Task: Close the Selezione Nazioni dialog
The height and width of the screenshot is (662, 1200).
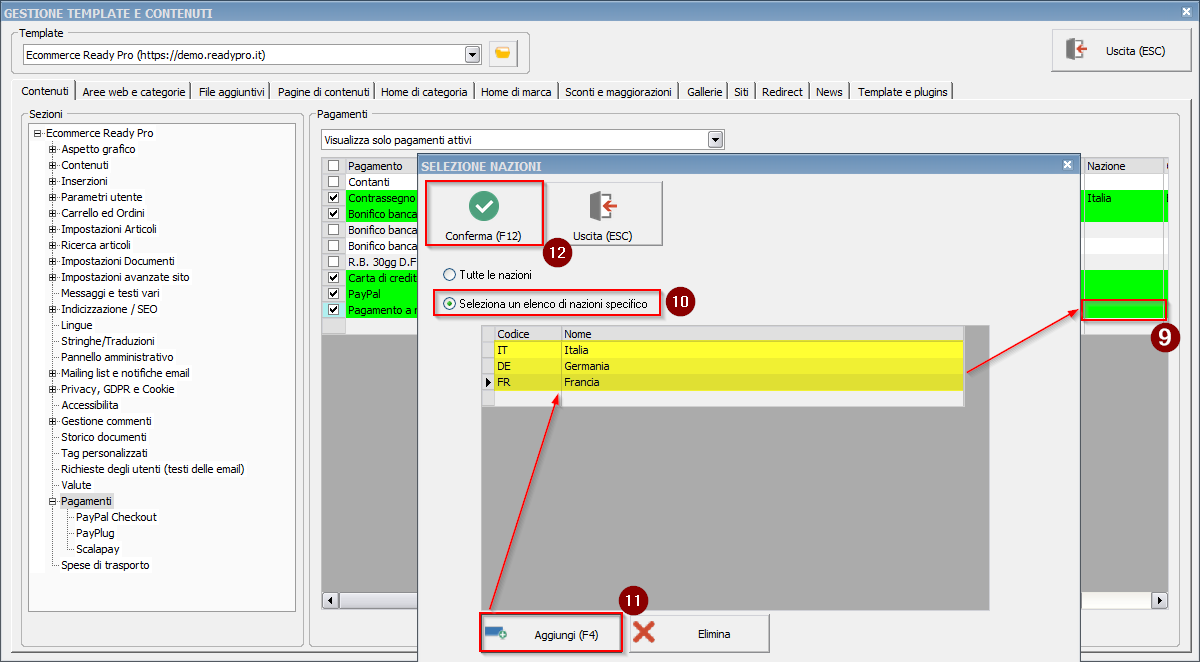Action: (x=1067, y=165)
